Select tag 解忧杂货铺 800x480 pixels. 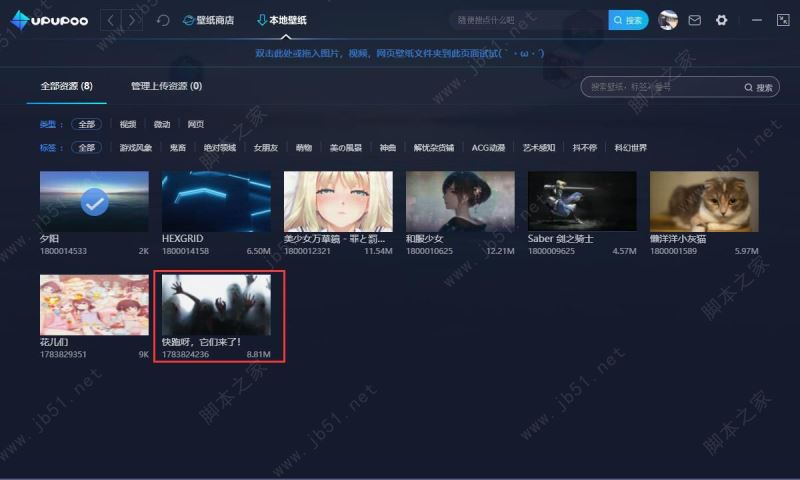[434, 147]
